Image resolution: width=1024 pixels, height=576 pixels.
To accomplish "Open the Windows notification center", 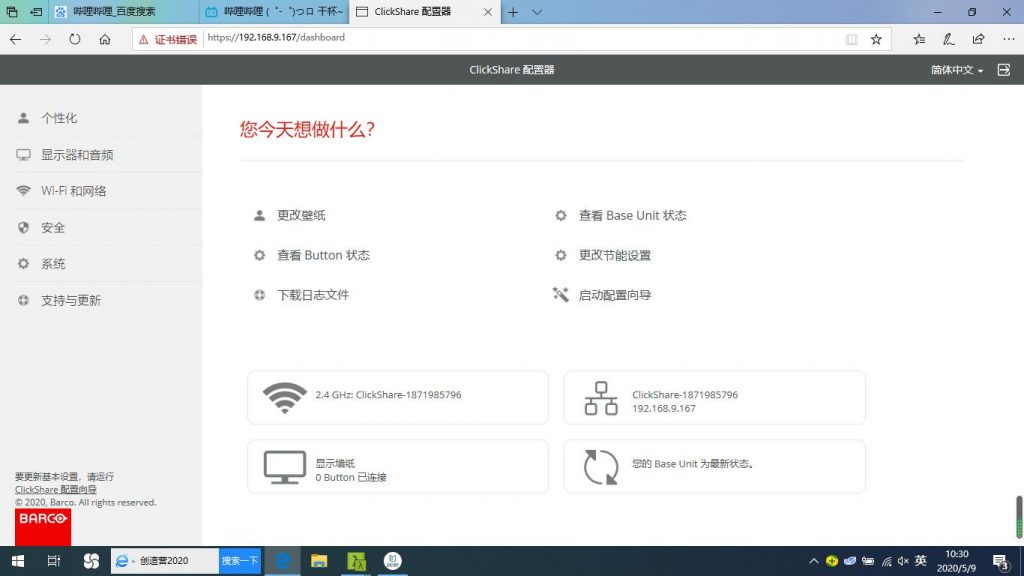I will click(x=1001, y=561).
